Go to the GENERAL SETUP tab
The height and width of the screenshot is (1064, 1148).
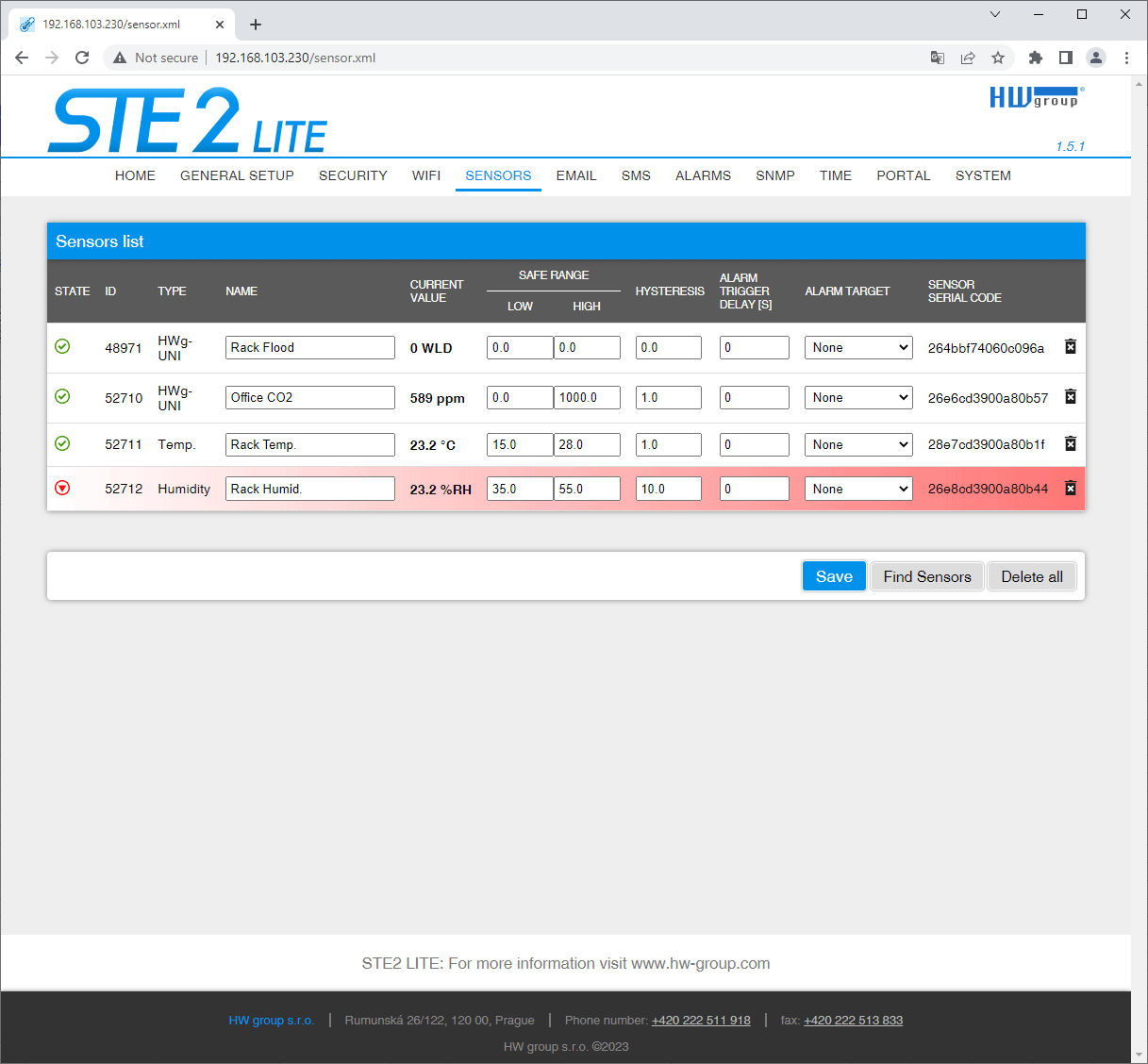tap(237, 175)
